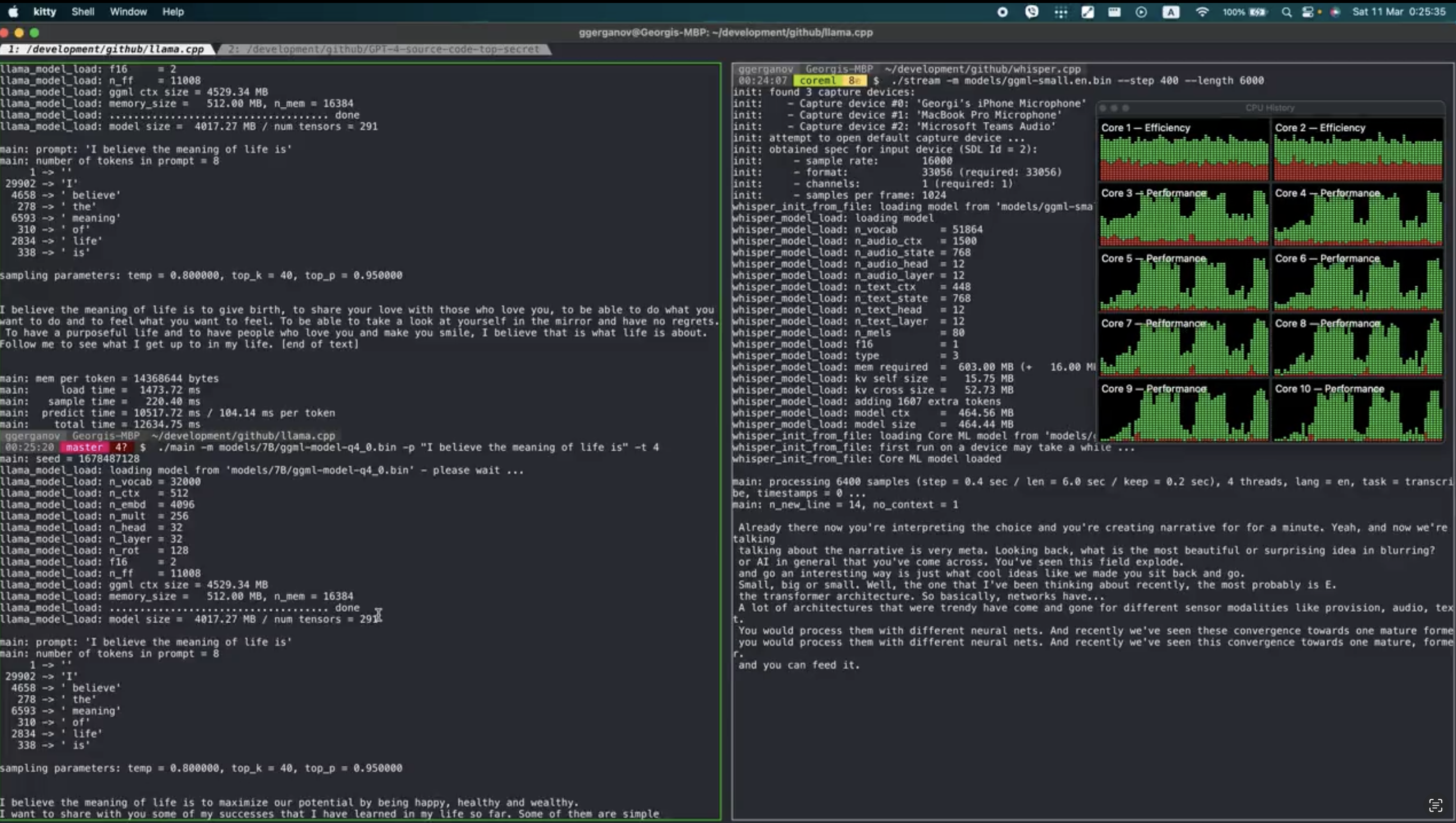
Task: Select the Core 6 Performance graph
Action: [x=1358, y=280]
